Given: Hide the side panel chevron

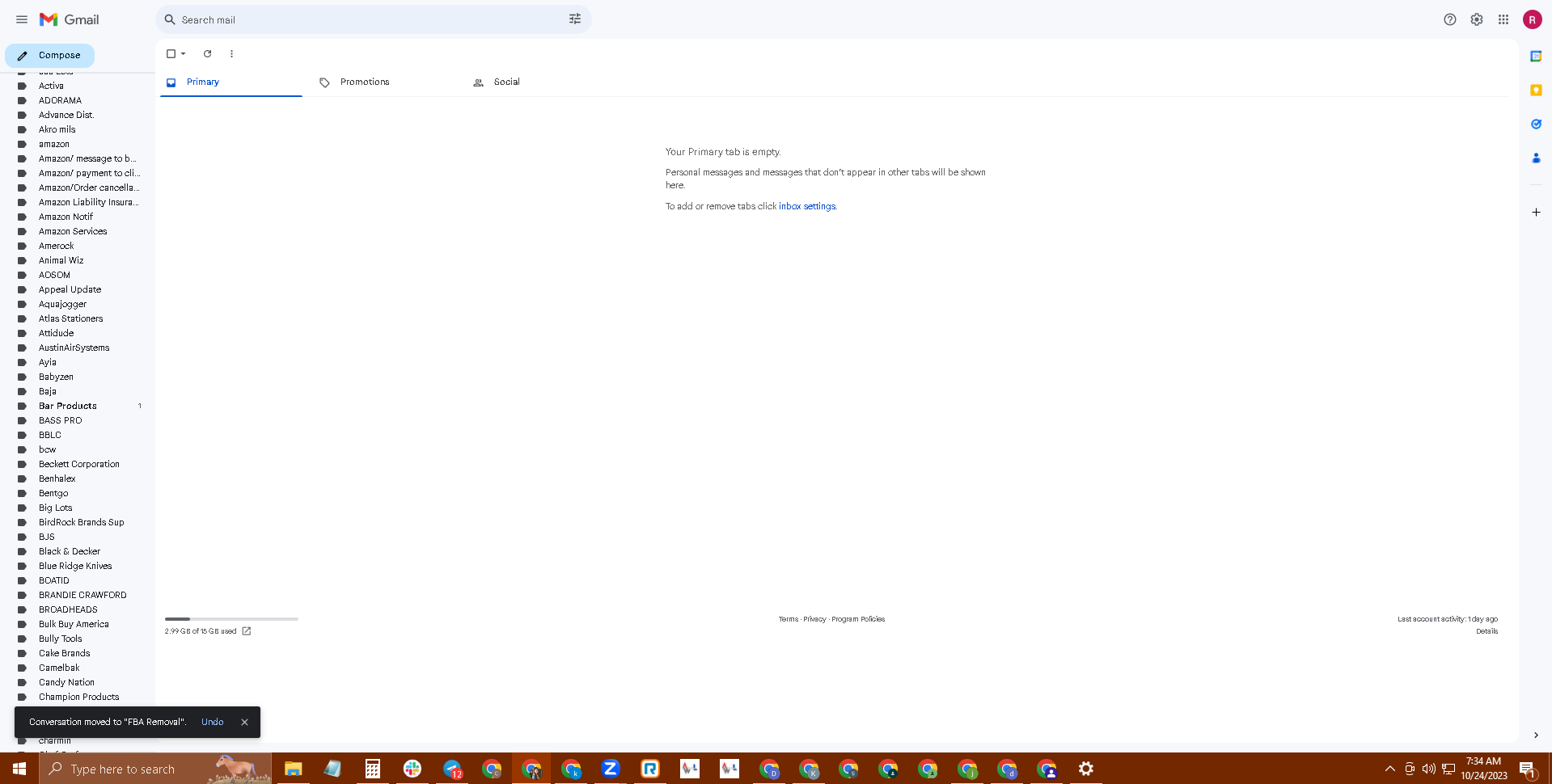Looking at the screenshot, I should tap(1536, 736).
